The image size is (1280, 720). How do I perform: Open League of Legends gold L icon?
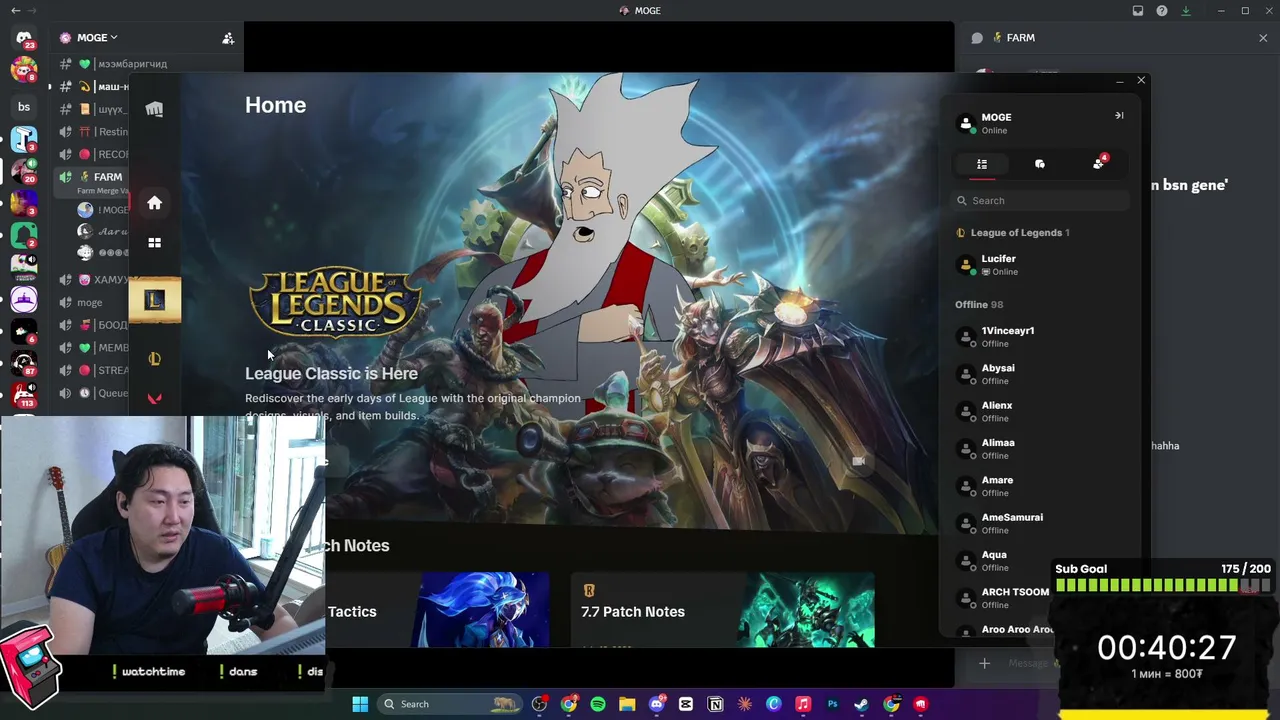(x=154, y=358)
